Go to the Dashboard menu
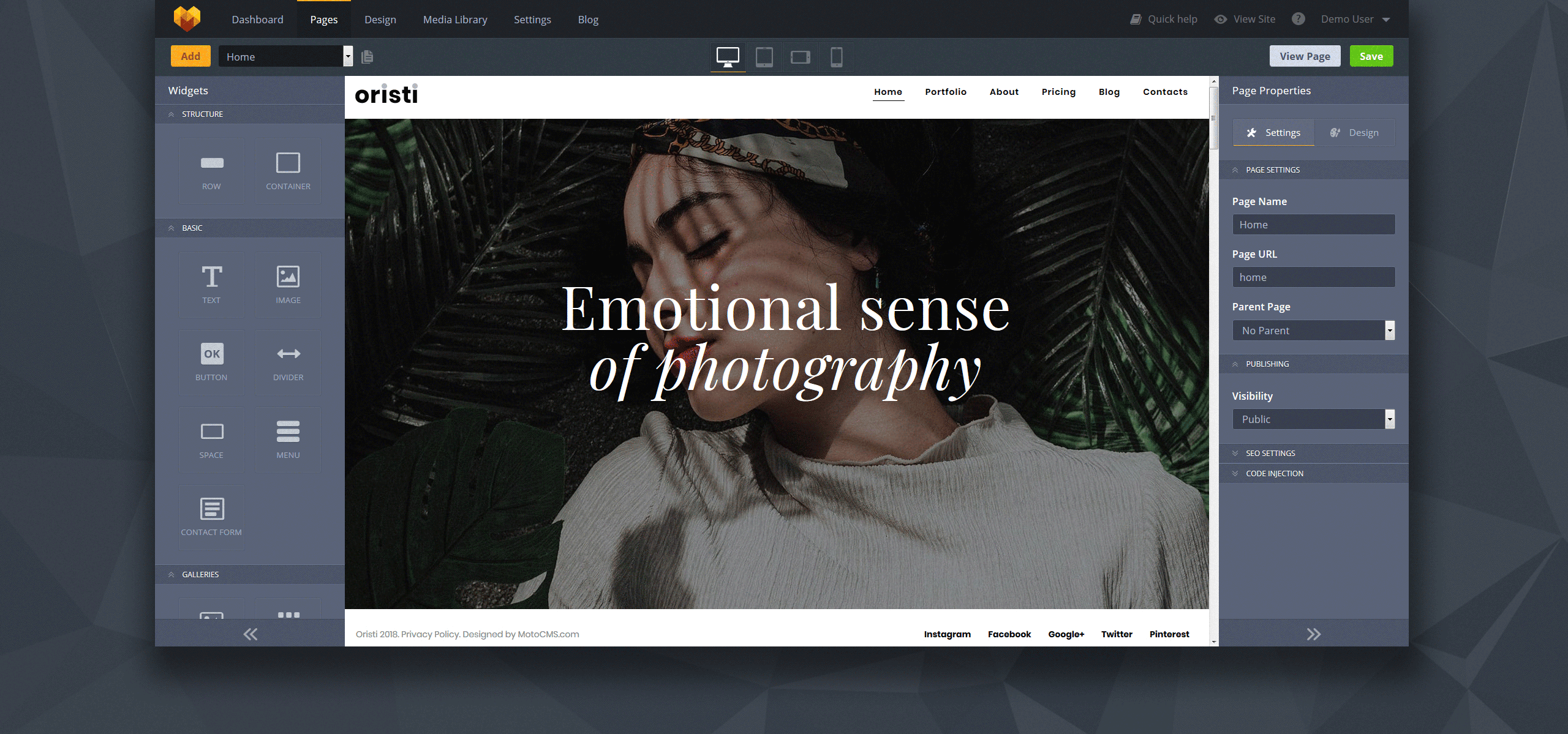The height and width of the screenshot is (734, 1568). click(x=257, y=20)
